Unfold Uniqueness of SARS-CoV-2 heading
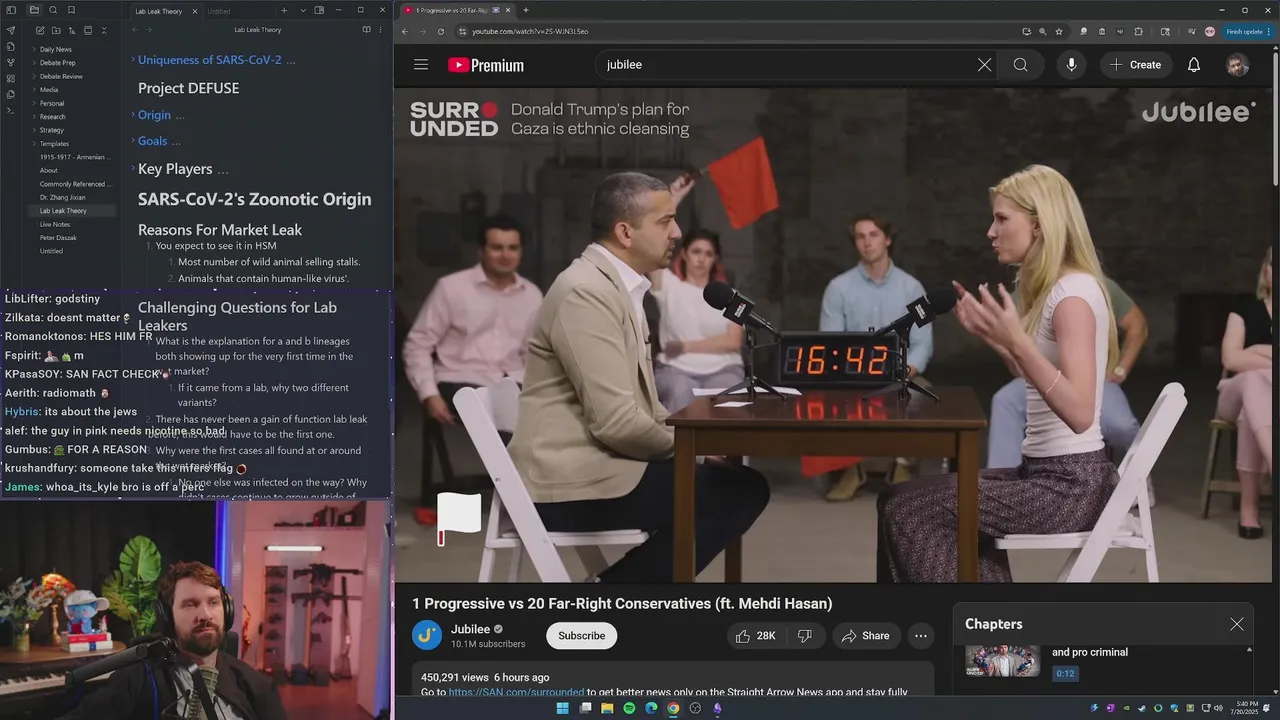The height and width of the screenshot is (720, 1280). pos(133,60)
